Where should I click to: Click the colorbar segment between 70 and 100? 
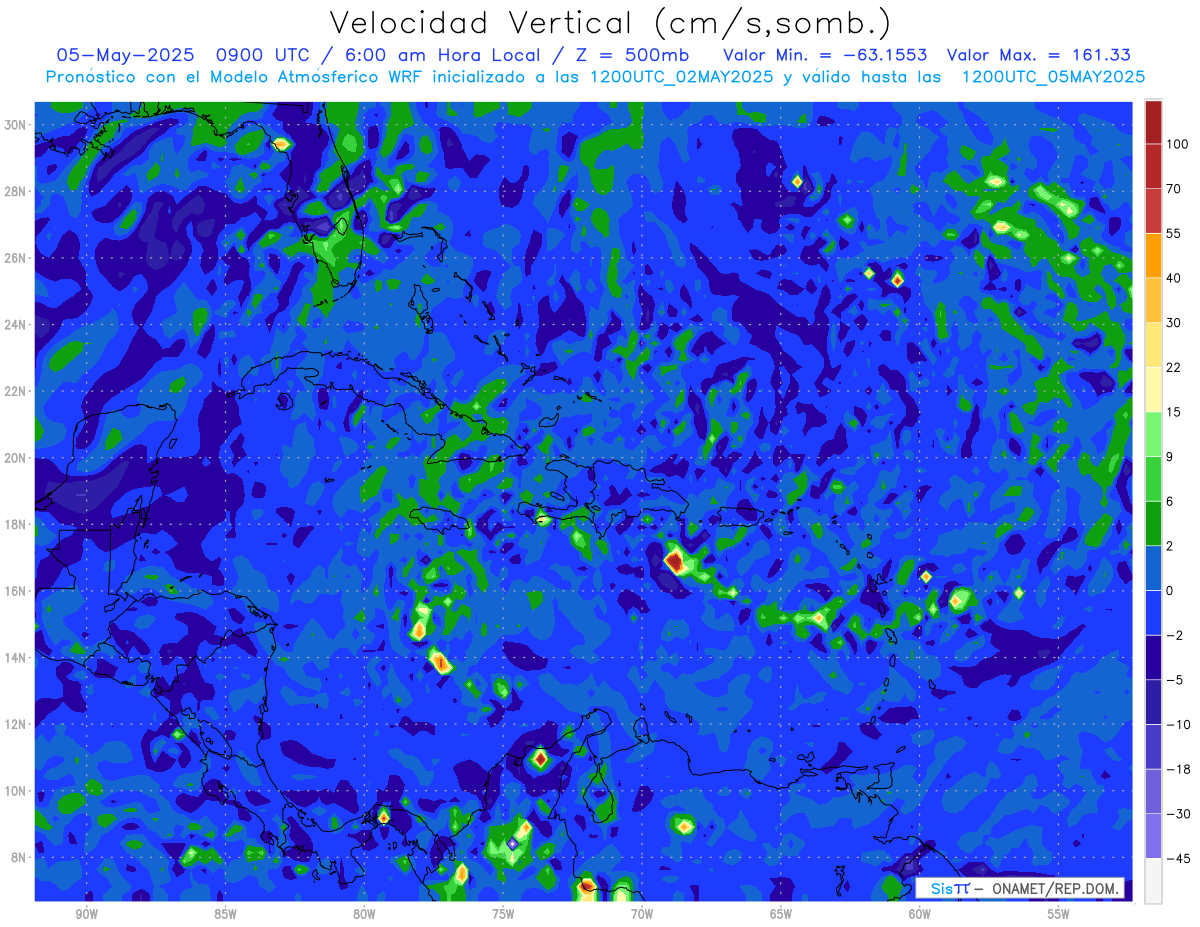point(1153,166)
